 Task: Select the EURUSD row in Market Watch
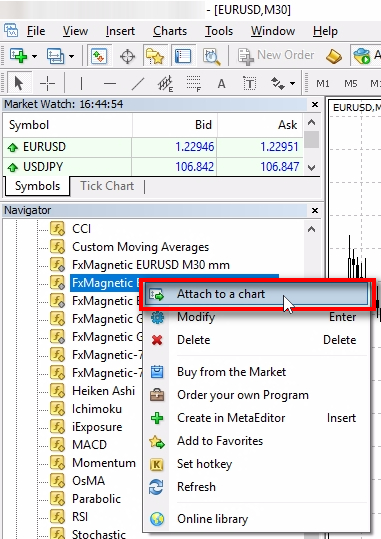153,147
